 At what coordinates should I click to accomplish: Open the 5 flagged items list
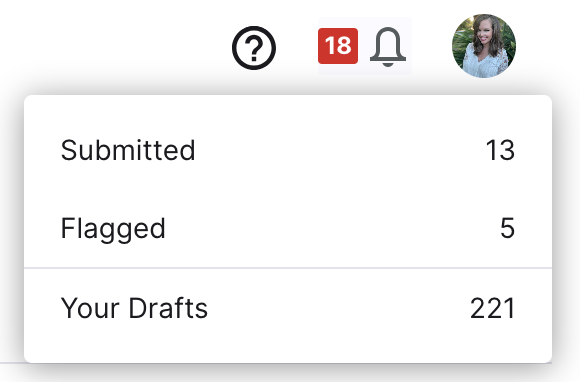point(288,228)
